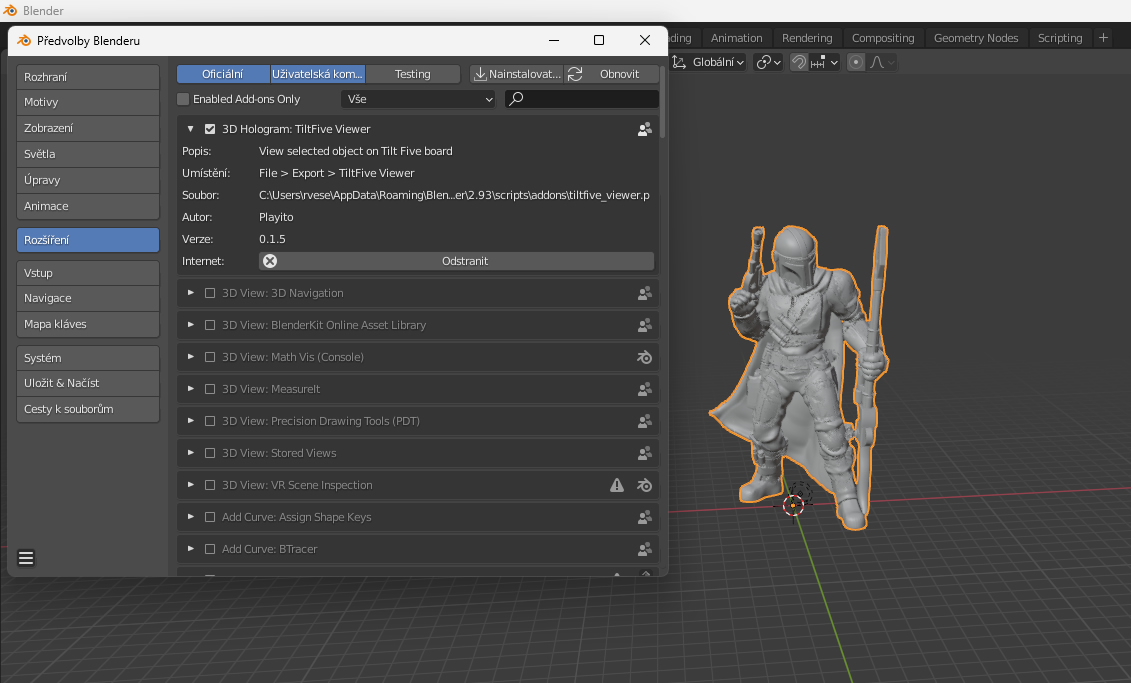The height and width of the screenshot is (683, 1131).
Task: Open proportional falloff curve dropdown
Action: pos(882,62)
